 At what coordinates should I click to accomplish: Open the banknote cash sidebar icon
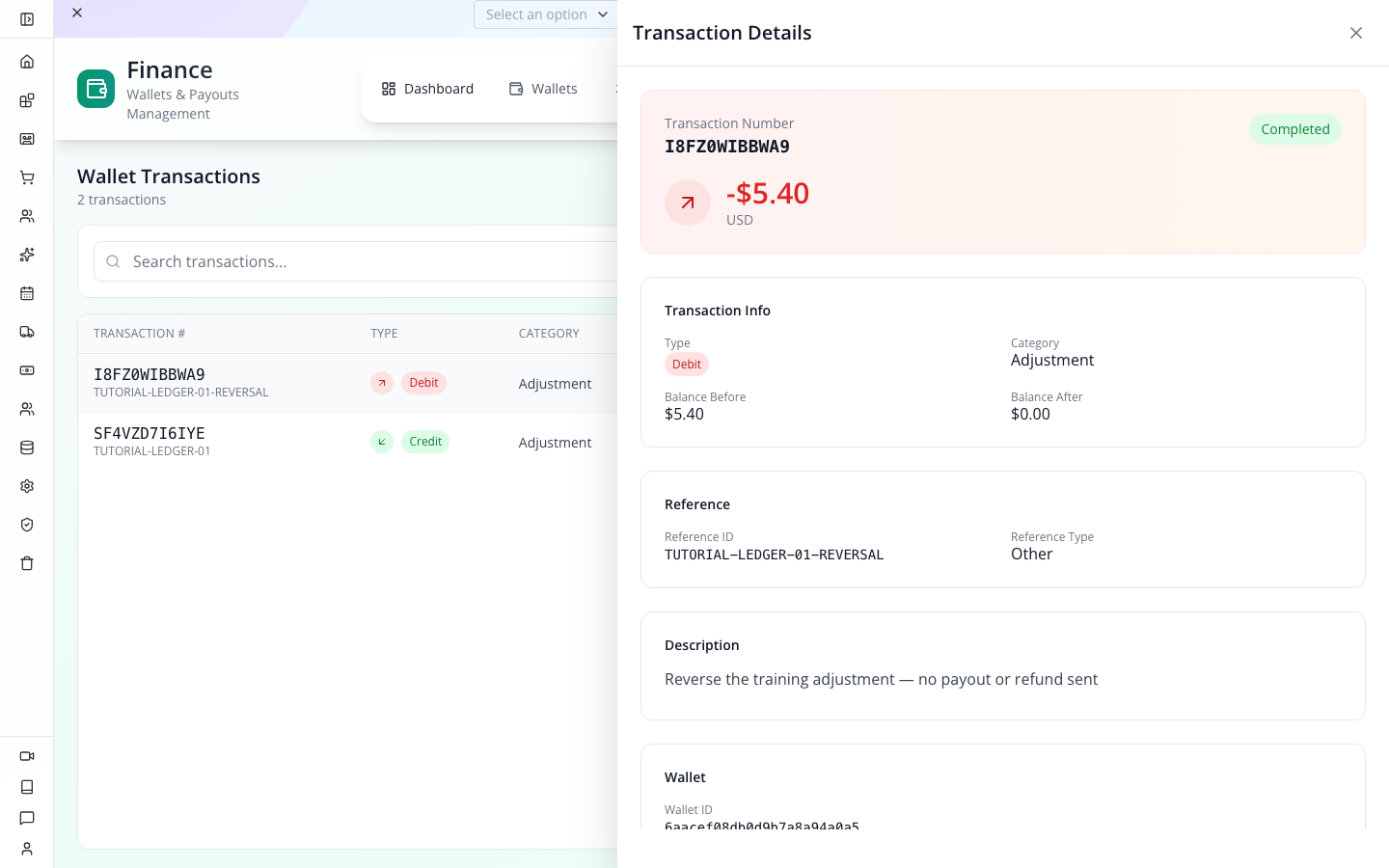pyautogui.click(x=27, y=370)
